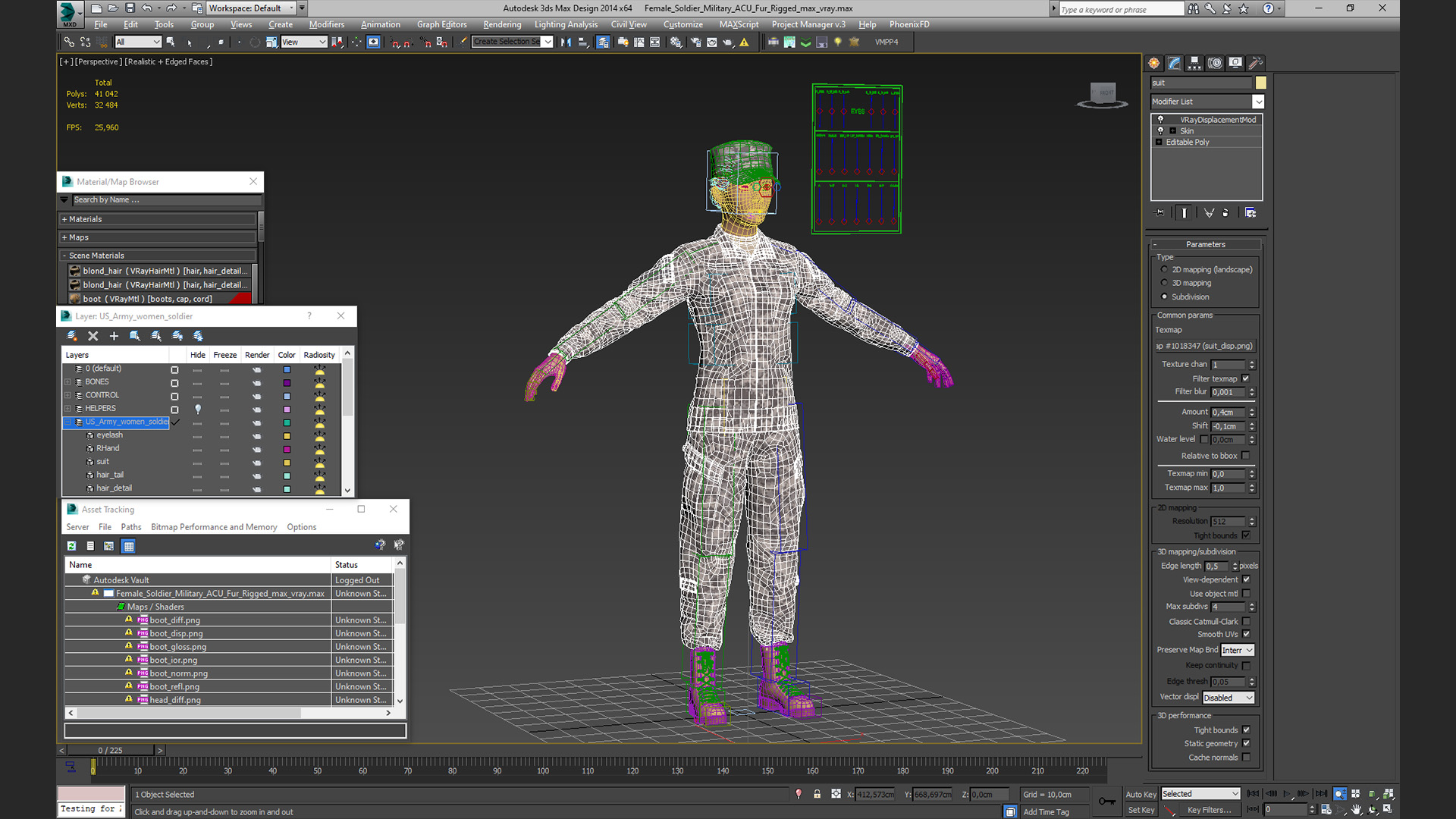Click the Save File toolbar icon
Screen dimensions: 1456x819
tap(130, 8)
